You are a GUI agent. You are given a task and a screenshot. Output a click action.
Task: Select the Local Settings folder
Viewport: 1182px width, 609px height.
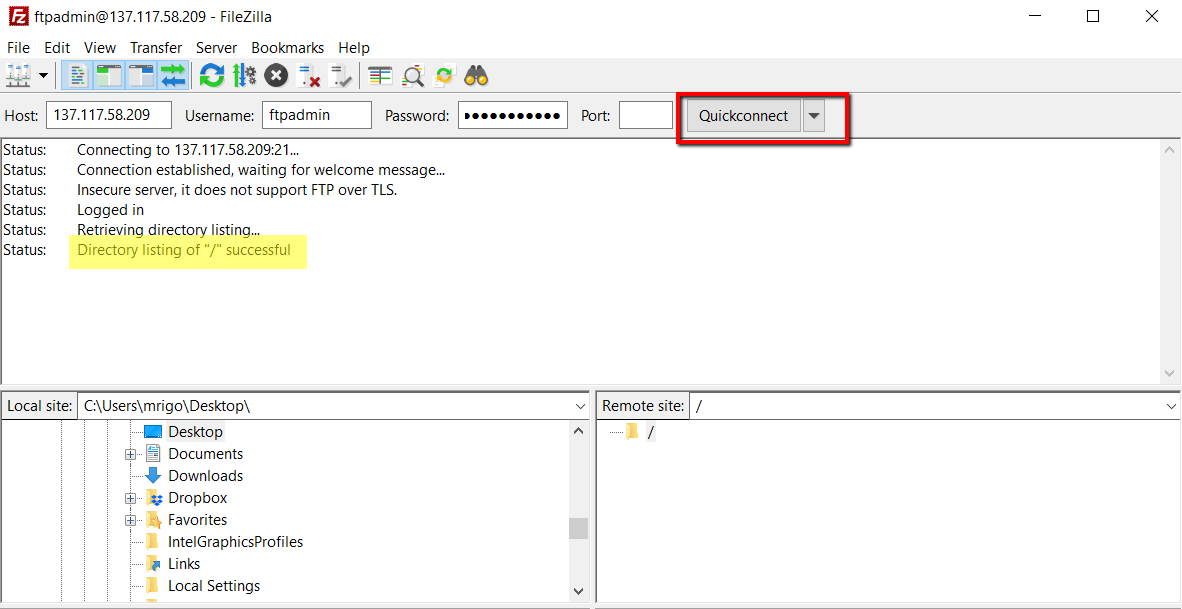(213, 586)
